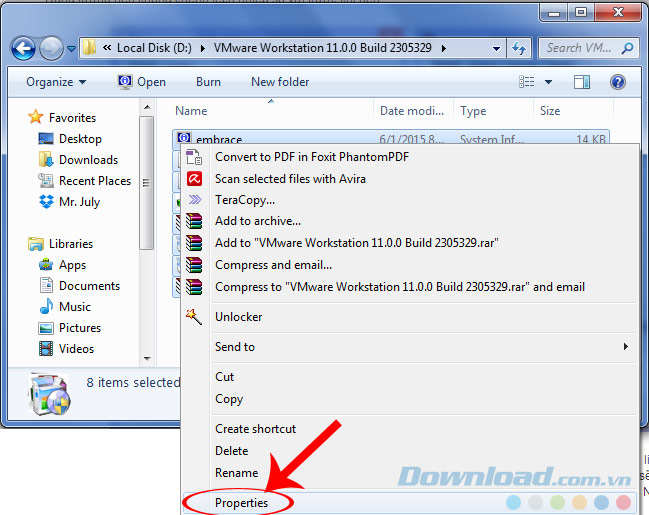Click the Help question mark icon
Viewport: 649px width, 515px height.
tap(617, 82)
